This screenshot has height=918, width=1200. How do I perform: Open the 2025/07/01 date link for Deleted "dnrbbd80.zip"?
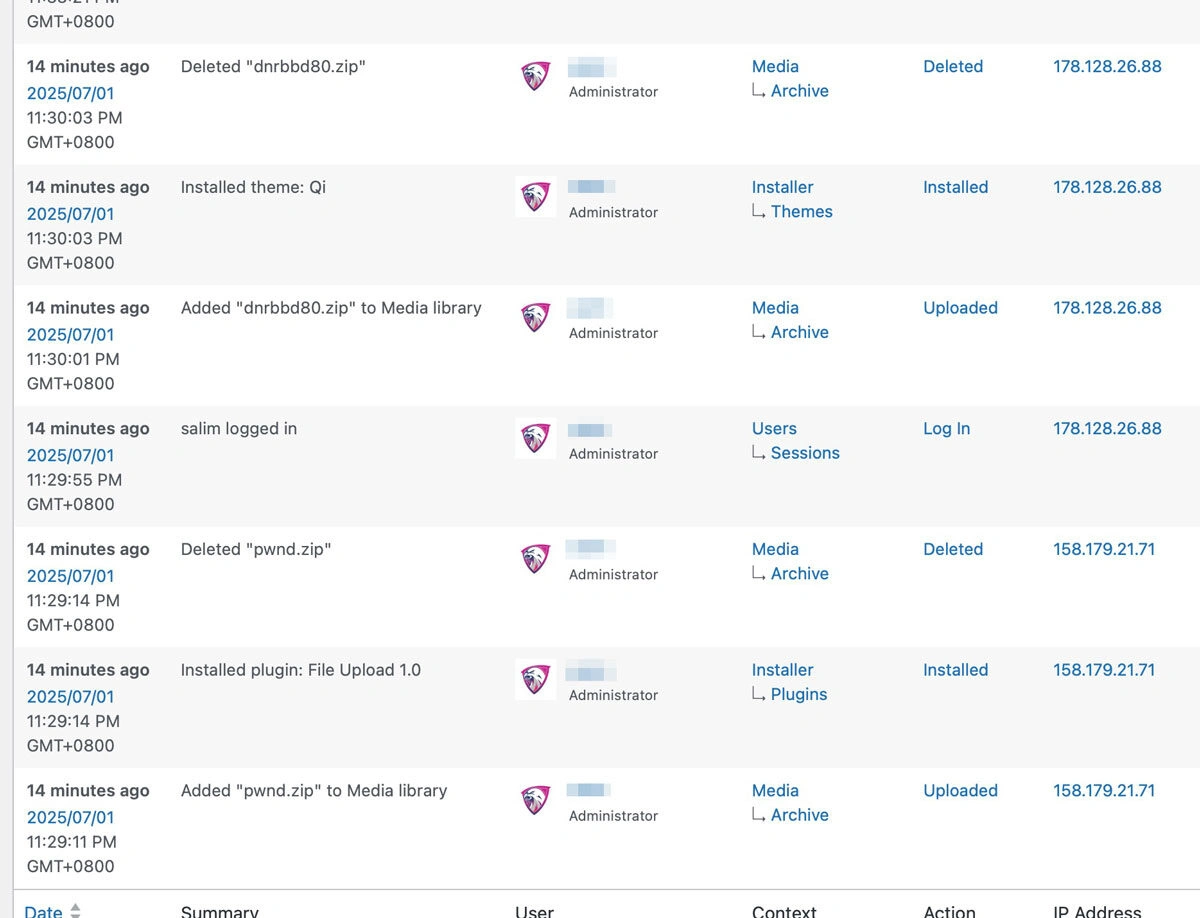pyautogui.click(x=70, y=93)
